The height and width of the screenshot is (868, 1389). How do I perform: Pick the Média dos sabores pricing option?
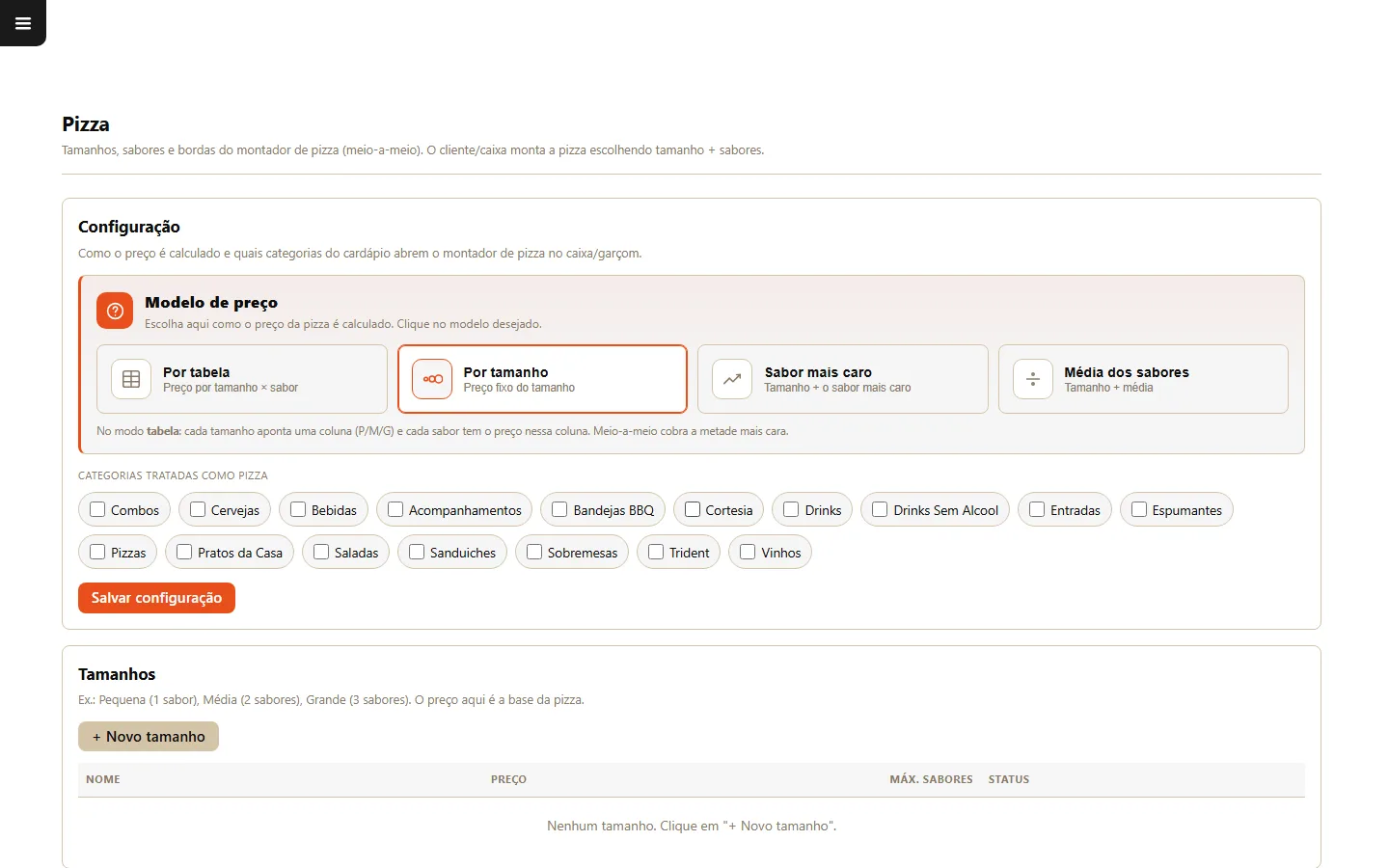point(1143,379)
